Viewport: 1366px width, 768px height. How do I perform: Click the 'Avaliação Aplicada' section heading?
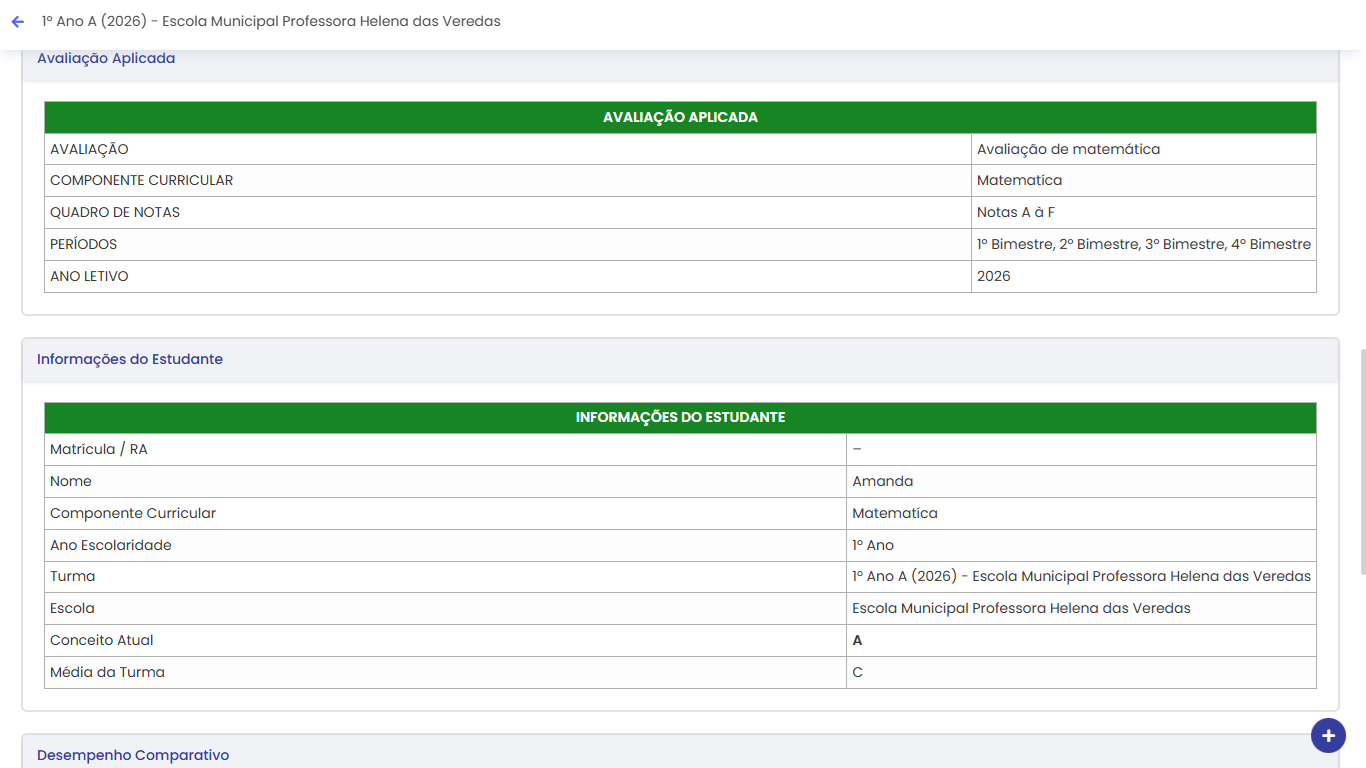tap(106, 58)
